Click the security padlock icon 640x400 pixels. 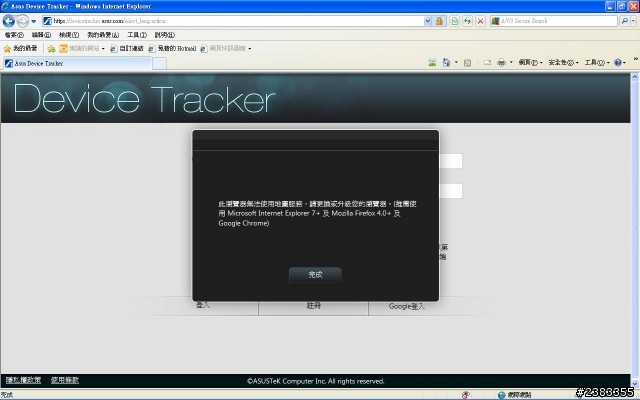[439, 21]
